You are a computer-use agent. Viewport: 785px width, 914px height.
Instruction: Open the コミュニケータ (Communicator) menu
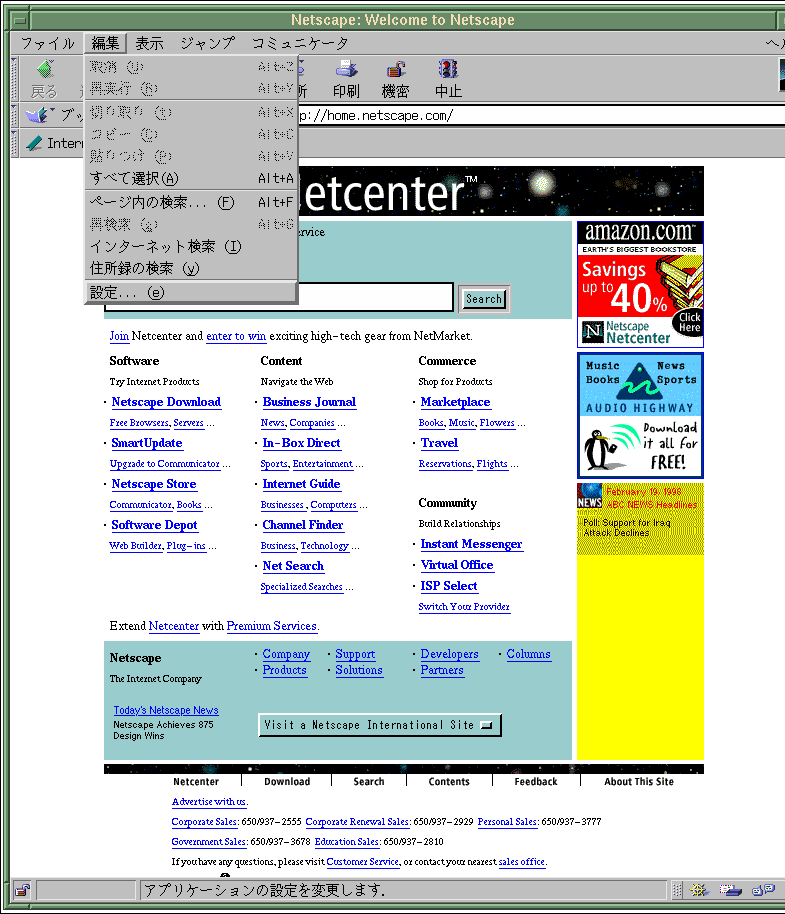[x=300, y=43]
